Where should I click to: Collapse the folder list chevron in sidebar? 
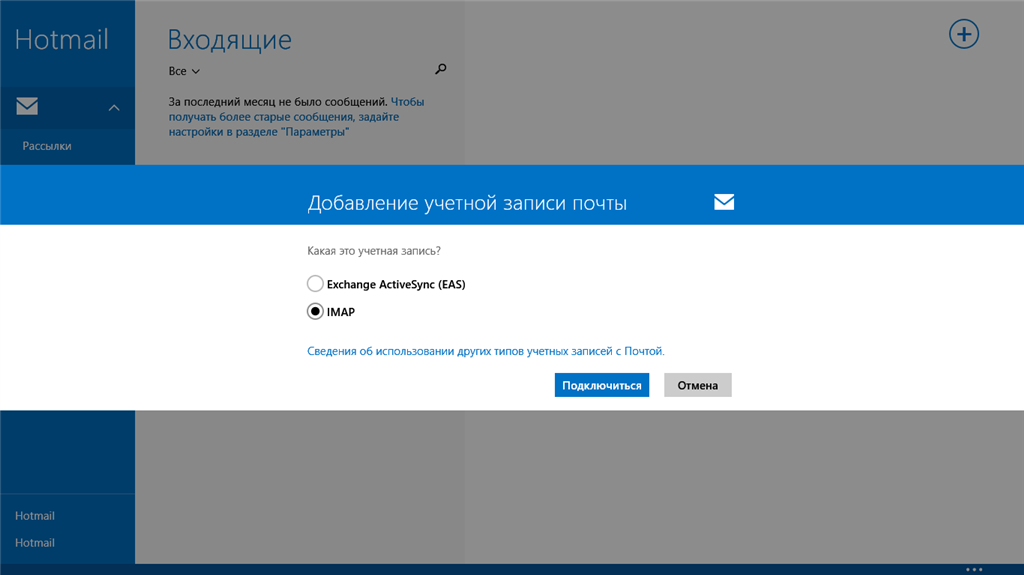tap(114, 108)
